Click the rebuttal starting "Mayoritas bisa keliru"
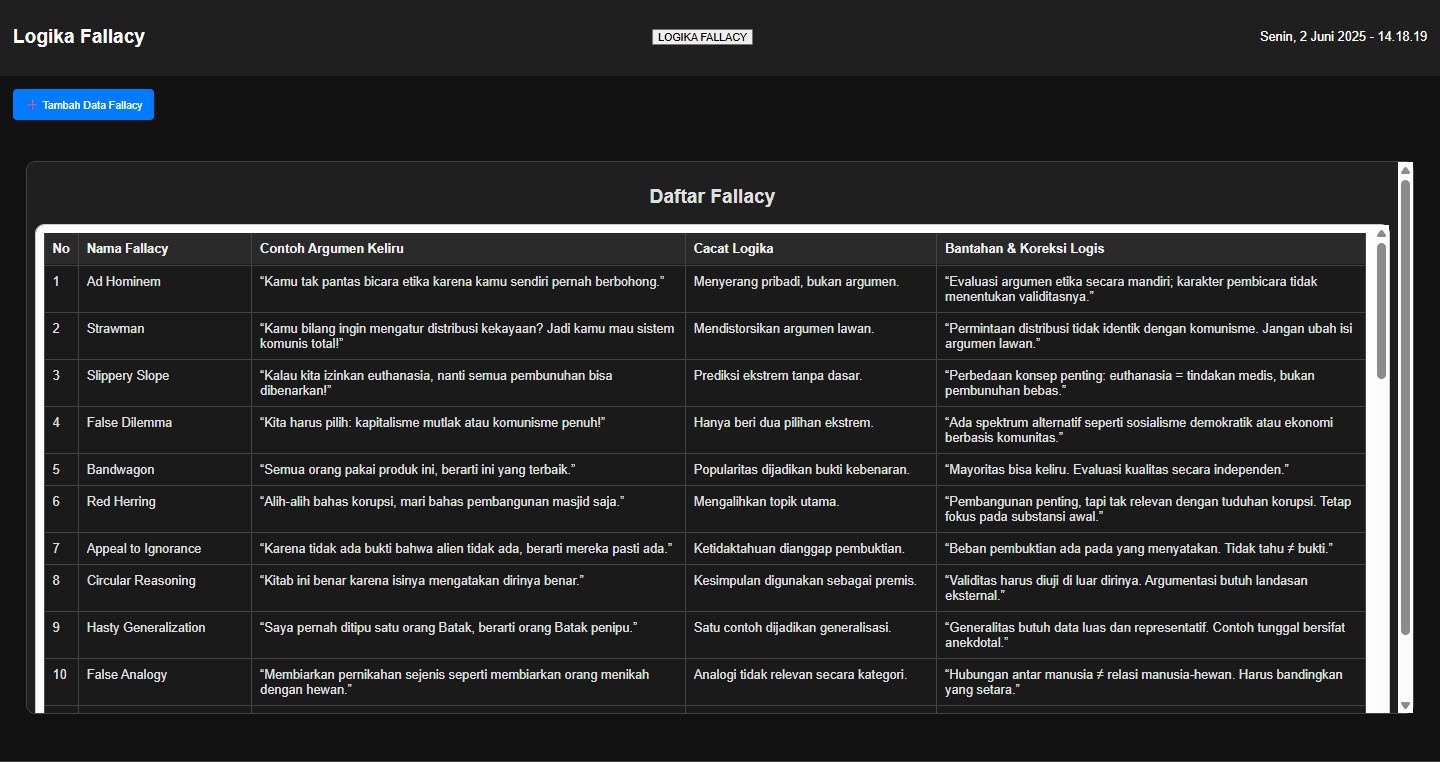Image resolution: width=1440 pixels, height=762 pixels. click(1151, 470)
